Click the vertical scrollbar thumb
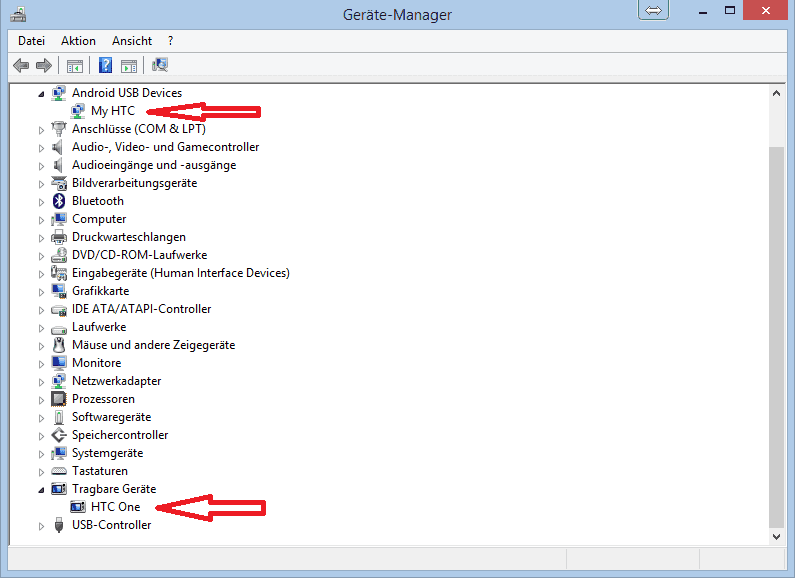This screenshot has height=578, width=795. coord(776,337)
